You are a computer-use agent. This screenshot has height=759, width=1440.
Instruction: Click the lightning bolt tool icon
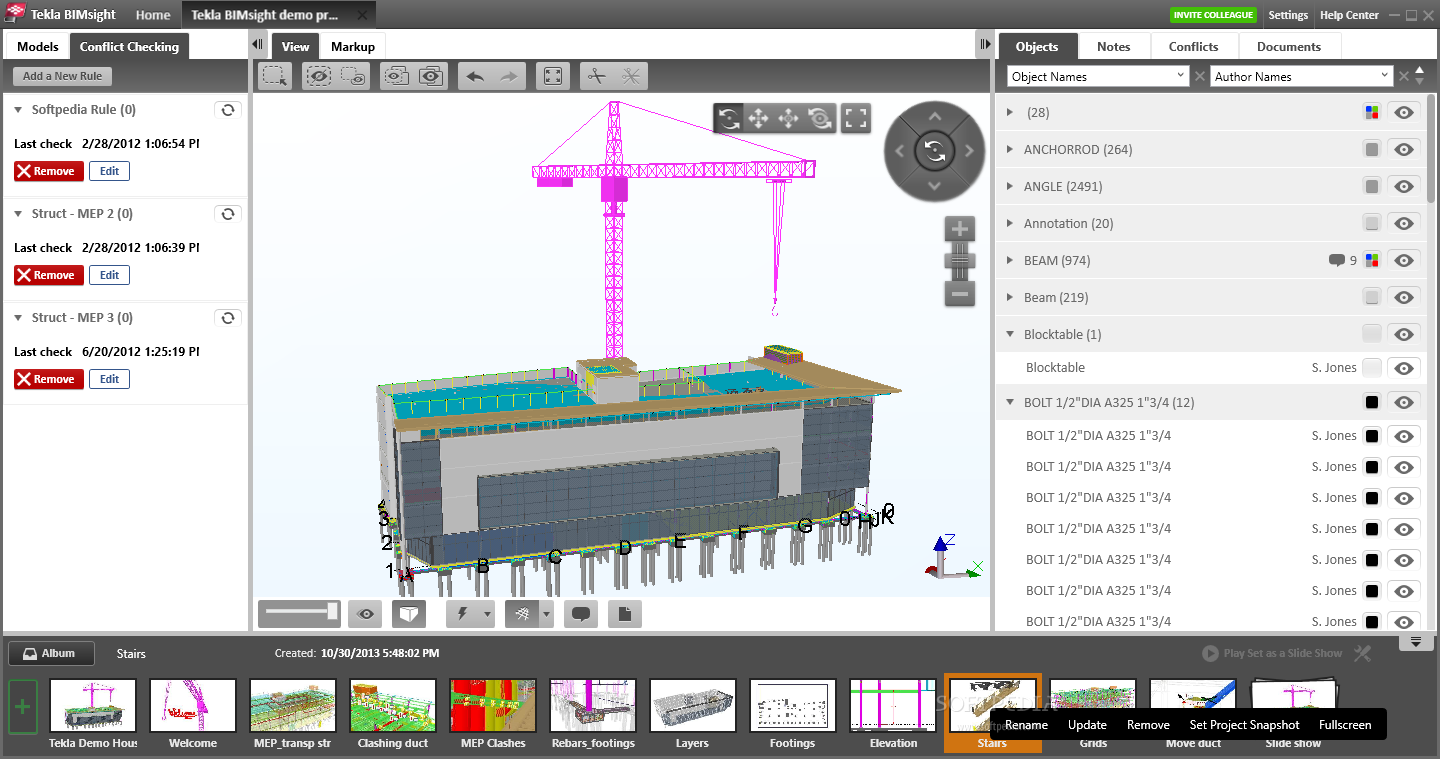point(463,614)
